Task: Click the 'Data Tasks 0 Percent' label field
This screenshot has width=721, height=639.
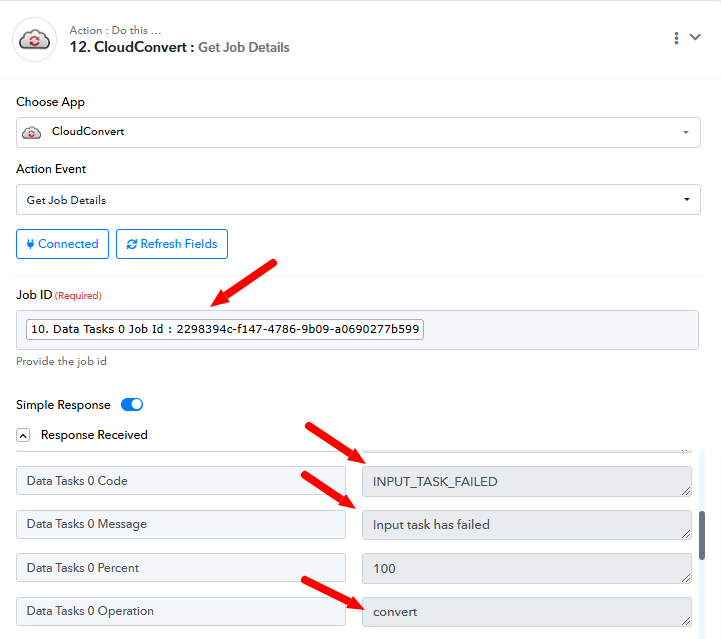Action: pyautogui.click(x=181, y=568)
